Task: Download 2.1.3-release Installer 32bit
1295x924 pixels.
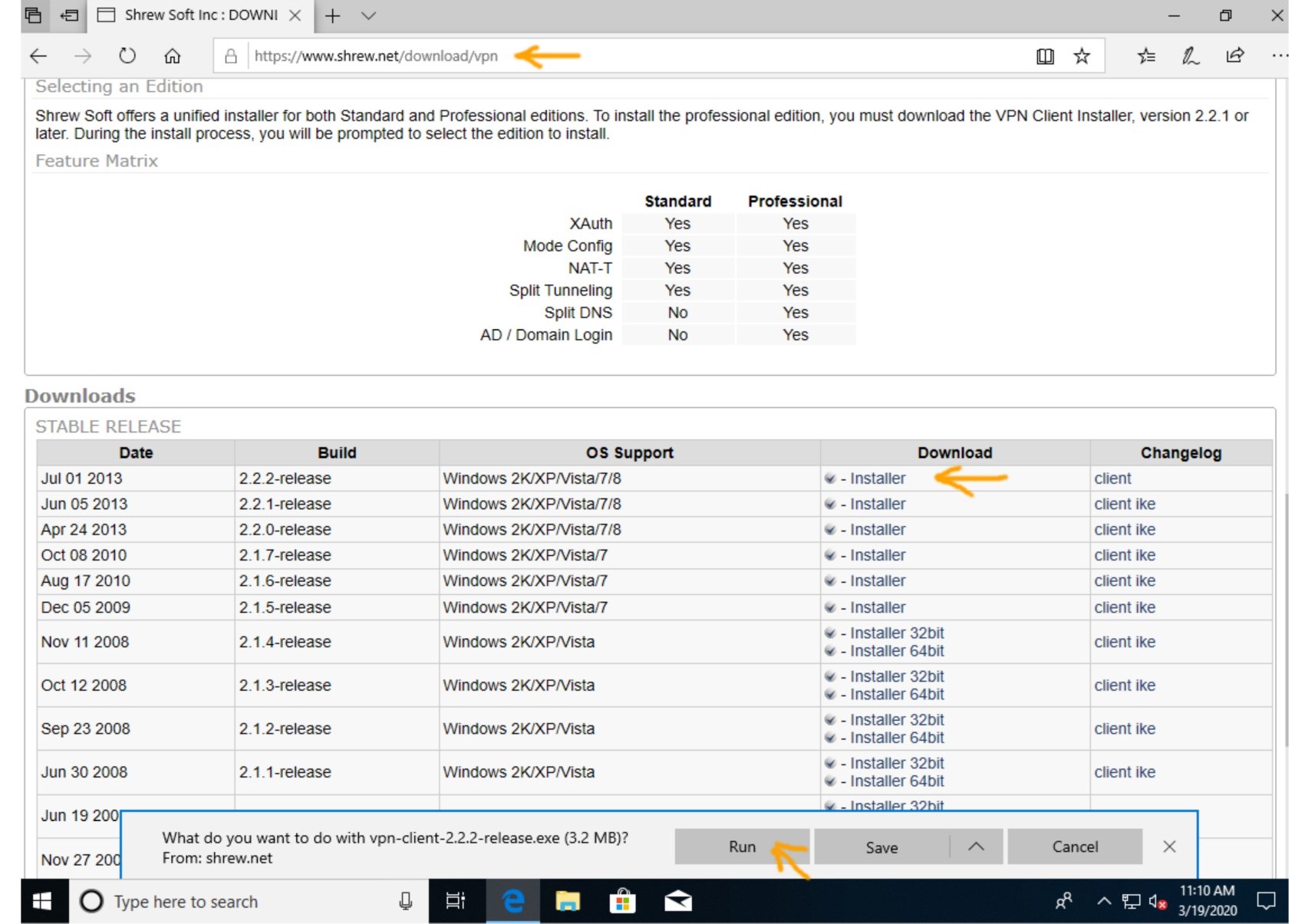Action: pos(897,676)
